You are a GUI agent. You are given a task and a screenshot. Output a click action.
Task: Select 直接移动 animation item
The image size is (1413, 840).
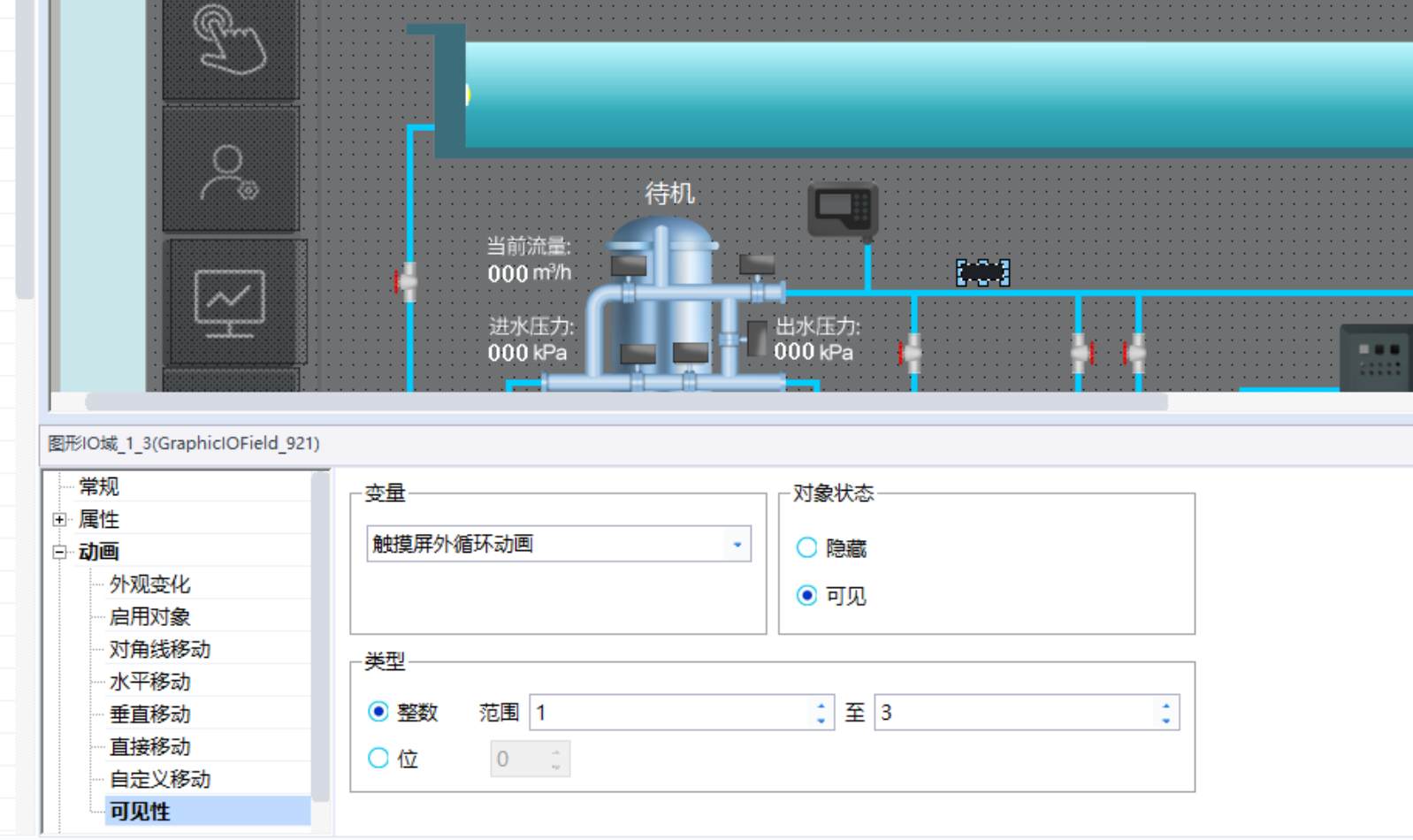[x=149, y=746]
